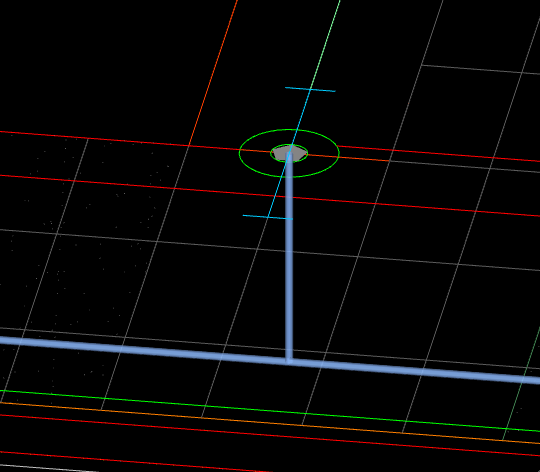This screenshot has width=540, height=472.
Task: Click the T-junction where blue pipes meet
Action: click(x=289, y=361)
